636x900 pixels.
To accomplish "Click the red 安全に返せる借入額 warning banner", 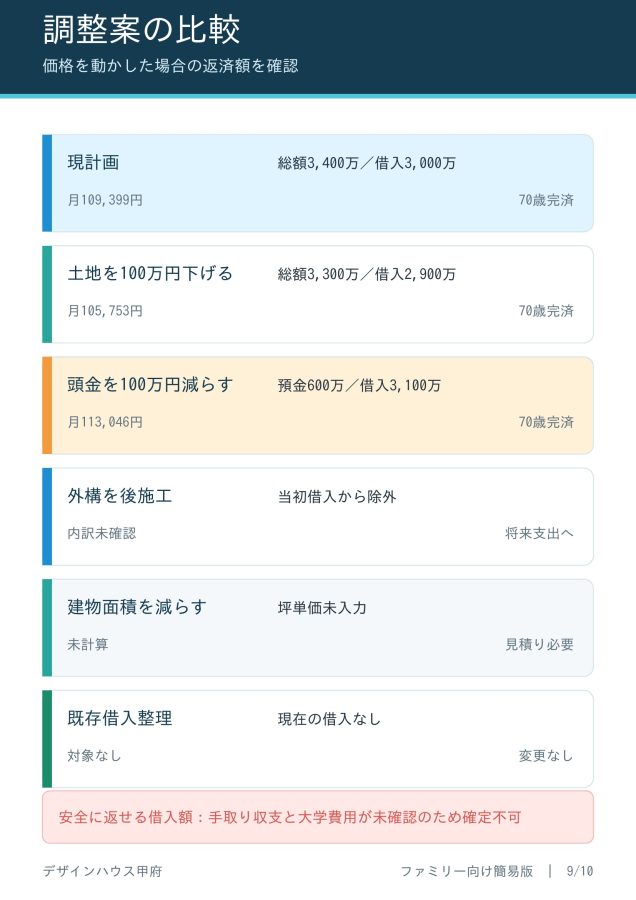I will pyautogui.click(x=317, y=817).
